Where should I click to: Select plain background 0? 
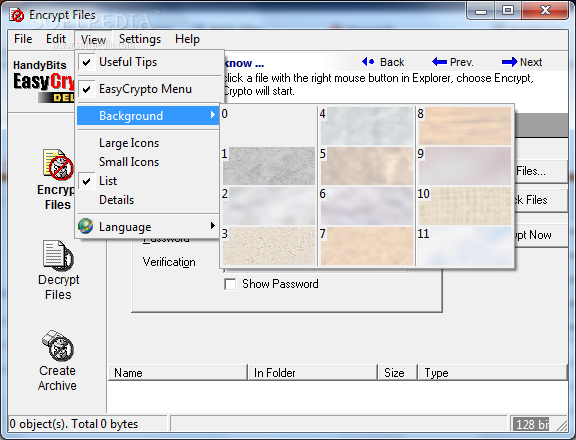coord(269,126)
